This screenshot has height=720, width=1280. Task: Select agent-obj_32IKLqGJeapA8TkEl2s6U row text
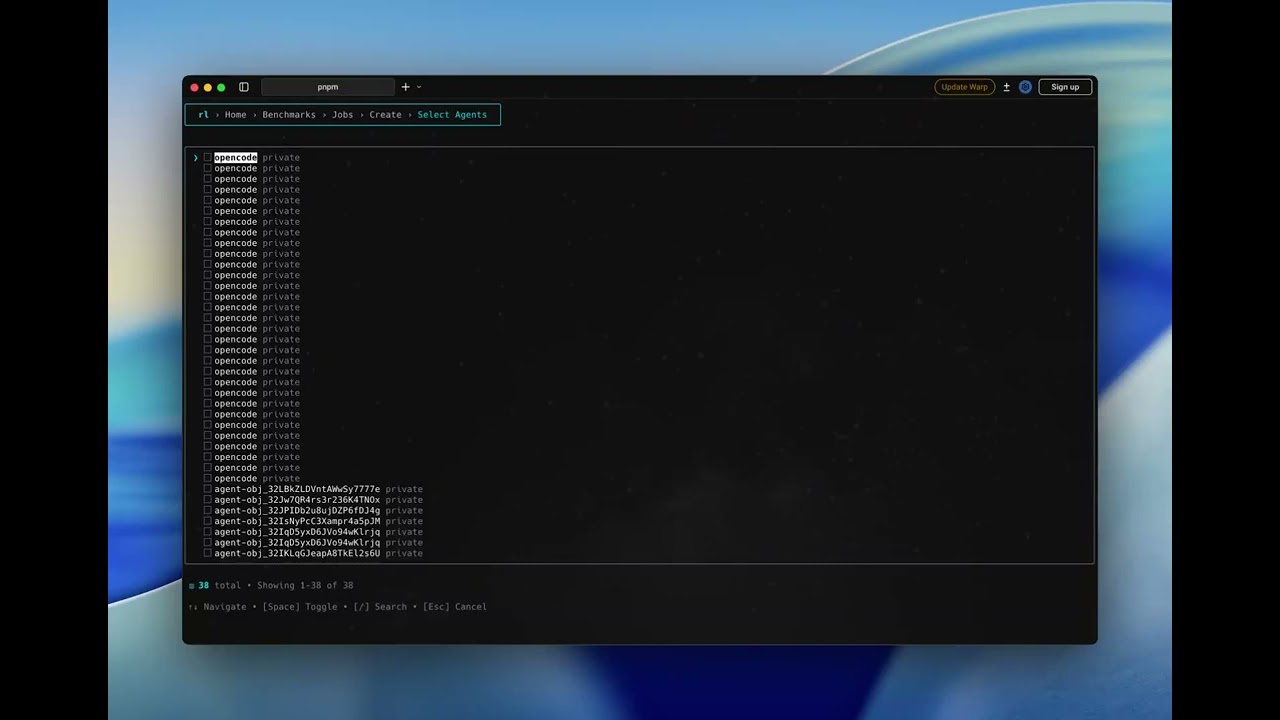click(x=297, y=553)
